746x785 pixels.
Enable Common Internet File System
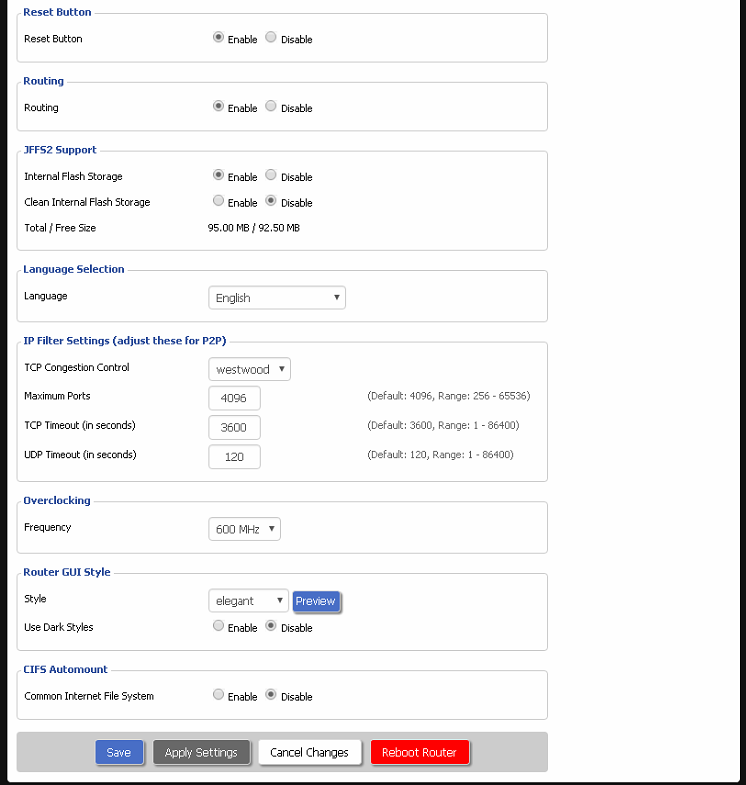tap(218, 694)
